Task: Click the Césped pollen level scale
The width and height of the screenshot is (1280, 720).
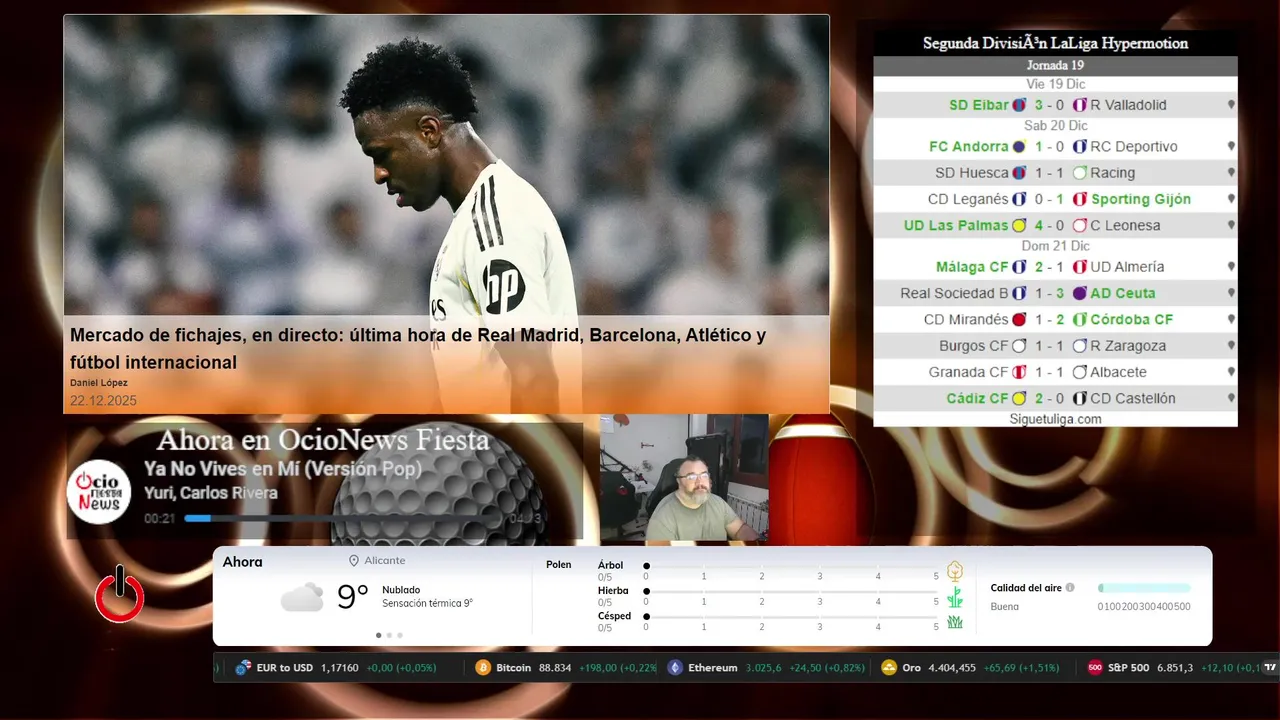Action: (x=792, y=617)
